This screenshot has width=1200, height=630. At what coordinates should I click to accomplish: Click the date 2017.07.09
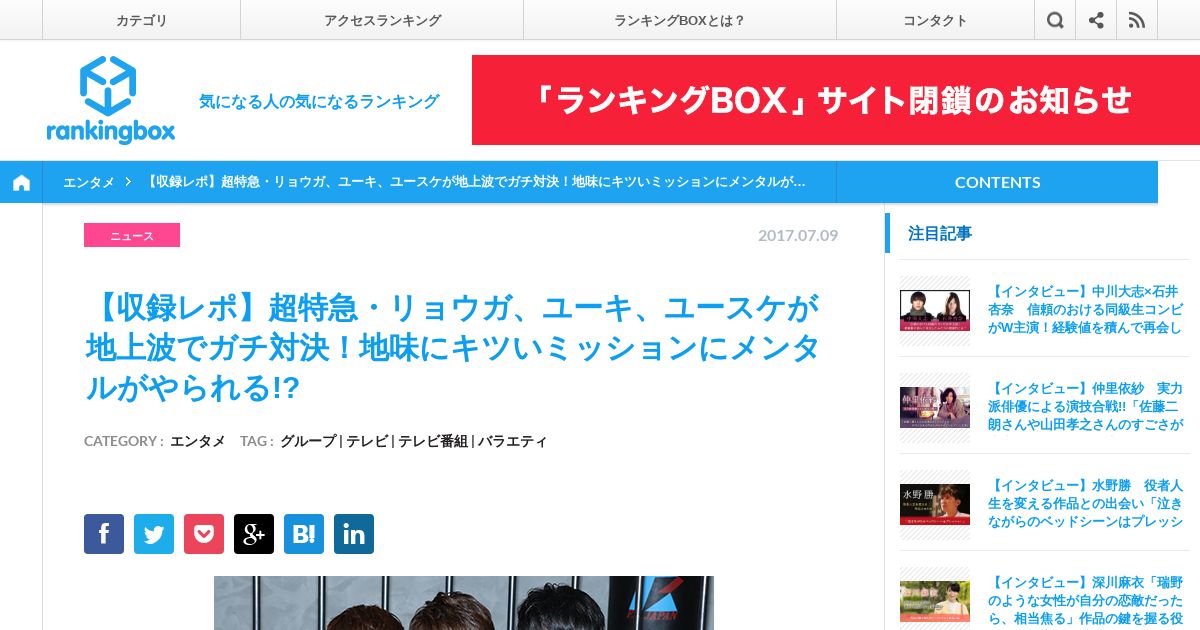point(798,235)
